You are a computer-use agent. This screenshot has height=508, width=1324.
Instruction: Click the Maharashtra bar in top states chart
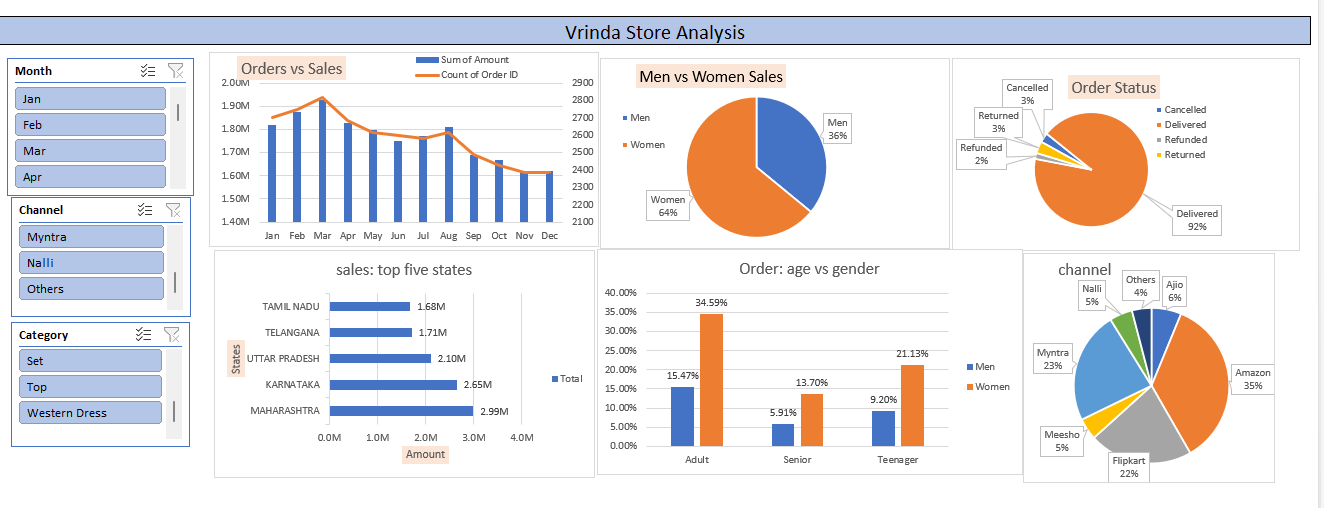[400, 411]
